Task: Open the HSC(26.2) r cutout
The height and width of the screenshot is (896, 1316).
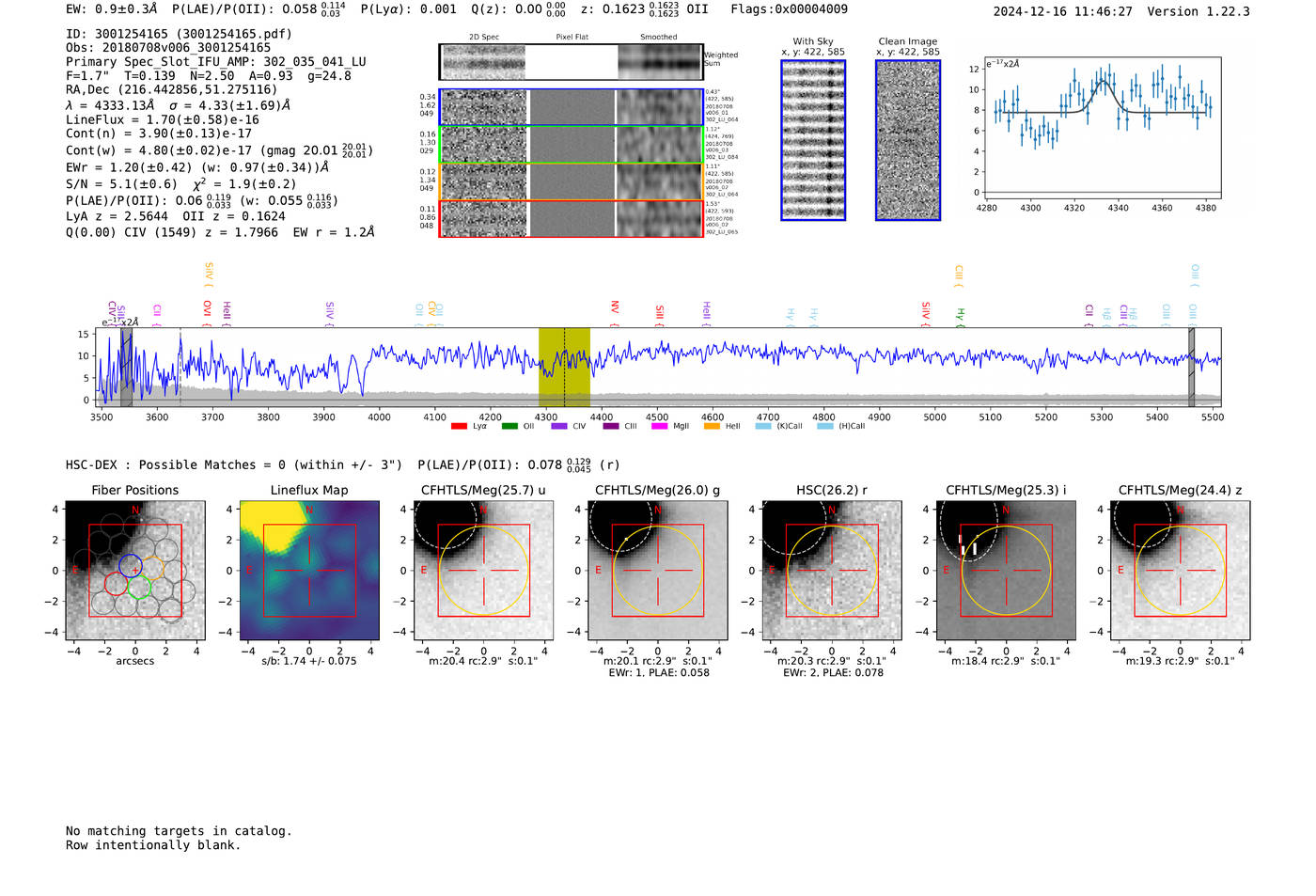Action: tap(832, 571)
